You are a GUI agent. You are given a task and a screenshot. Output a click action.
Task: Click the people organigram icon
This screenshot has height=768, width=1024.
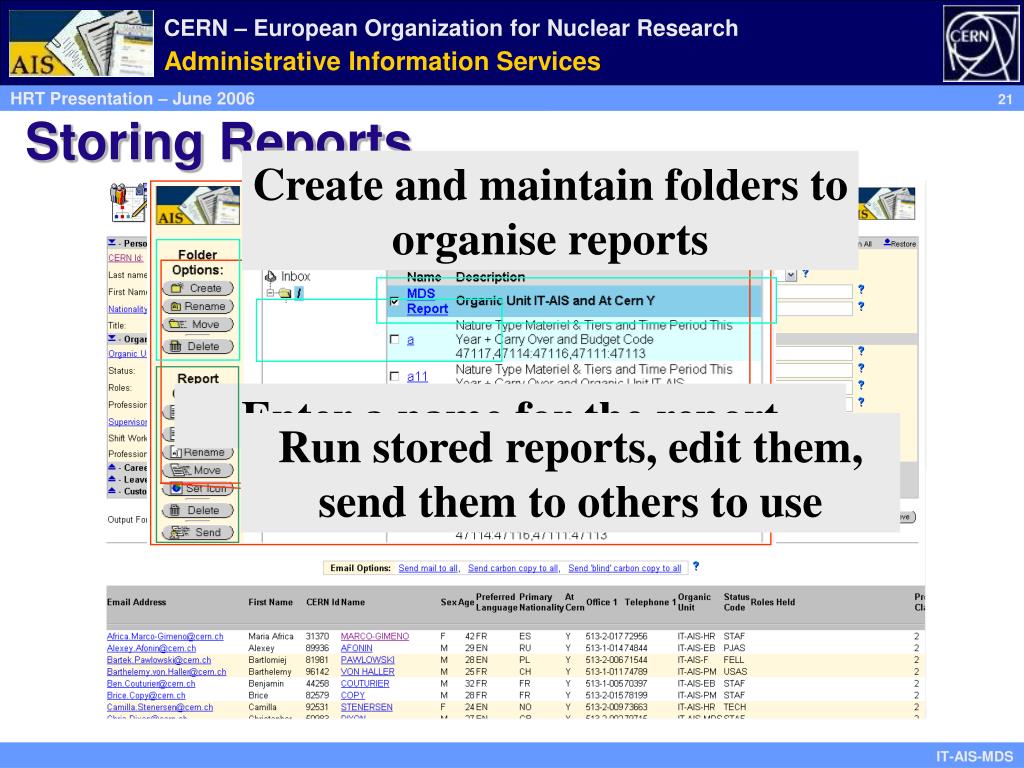128,202
